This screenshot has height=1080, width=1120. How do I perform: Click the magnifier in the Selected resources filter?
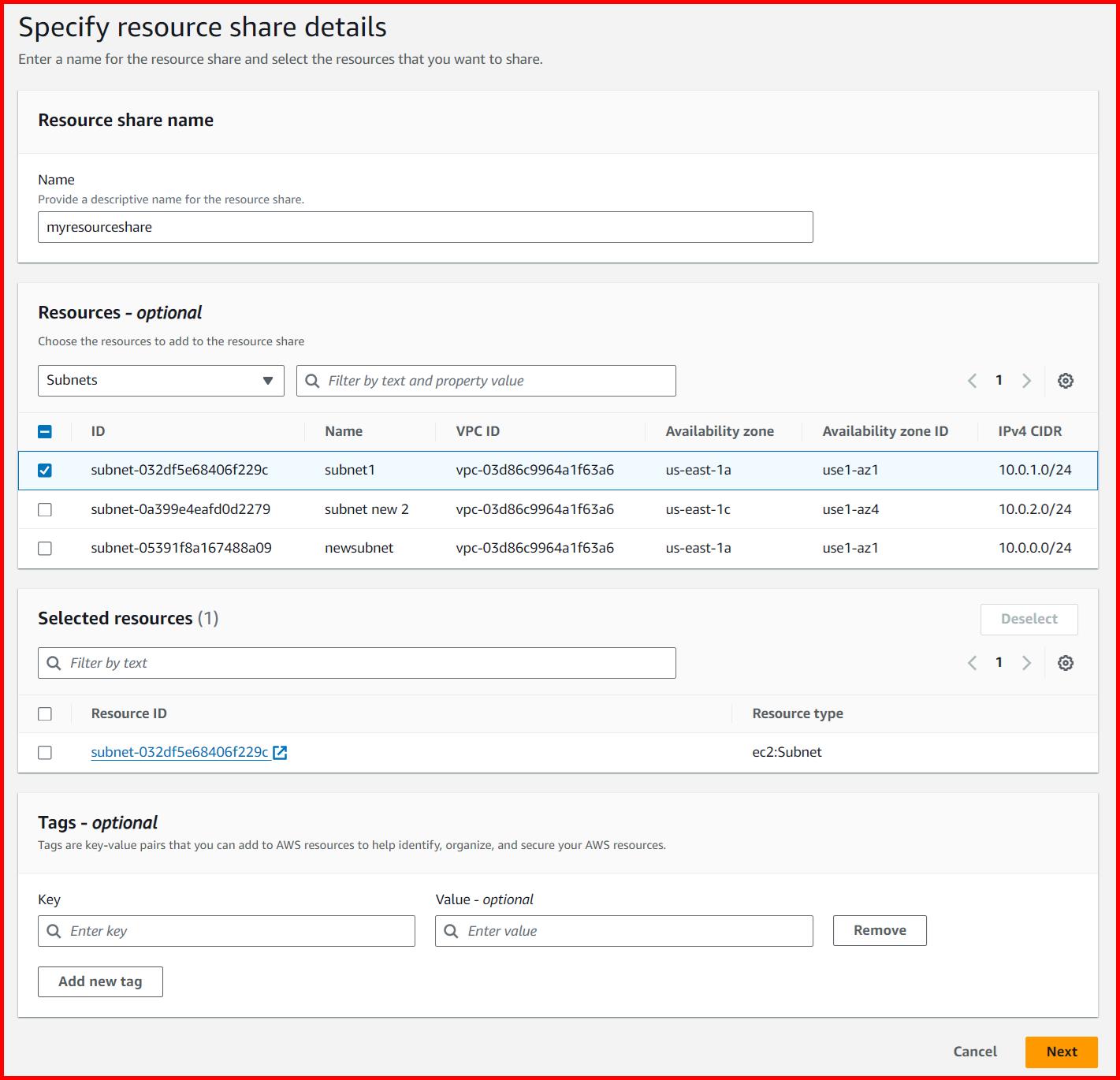coord(54,662)
